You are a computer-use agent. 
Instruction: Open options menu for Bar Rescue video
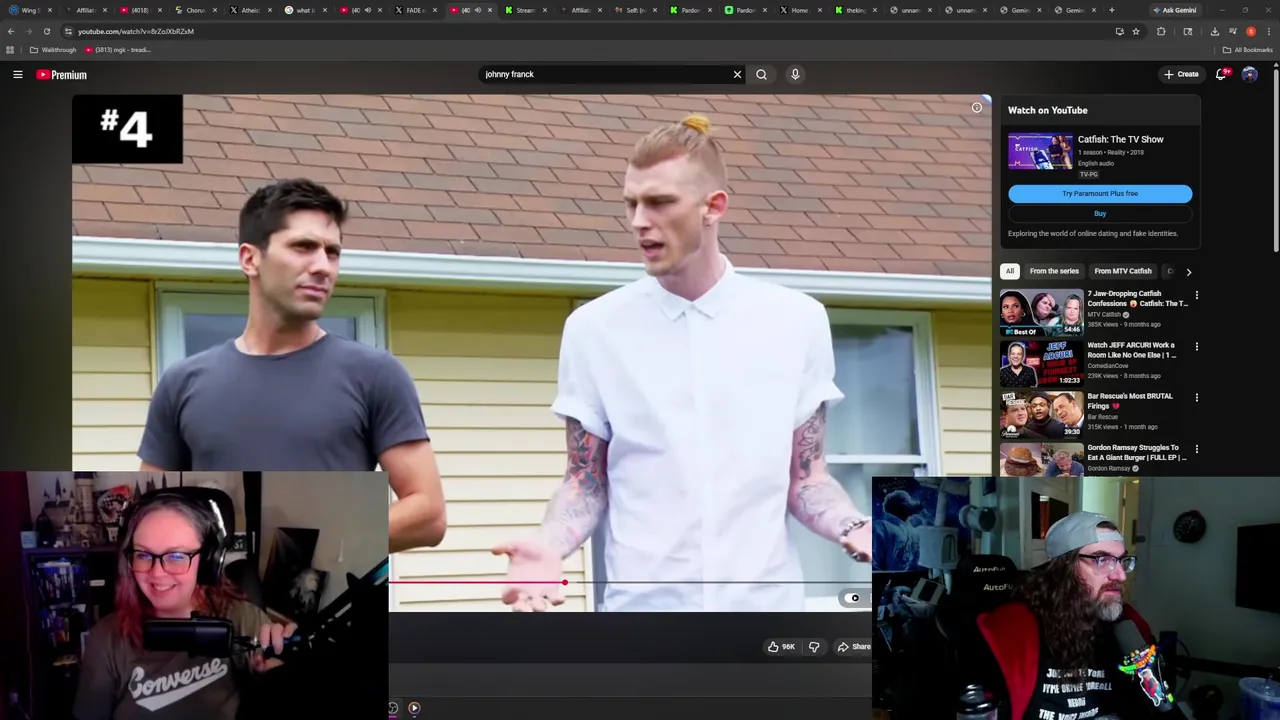(x=1196, y=398)
